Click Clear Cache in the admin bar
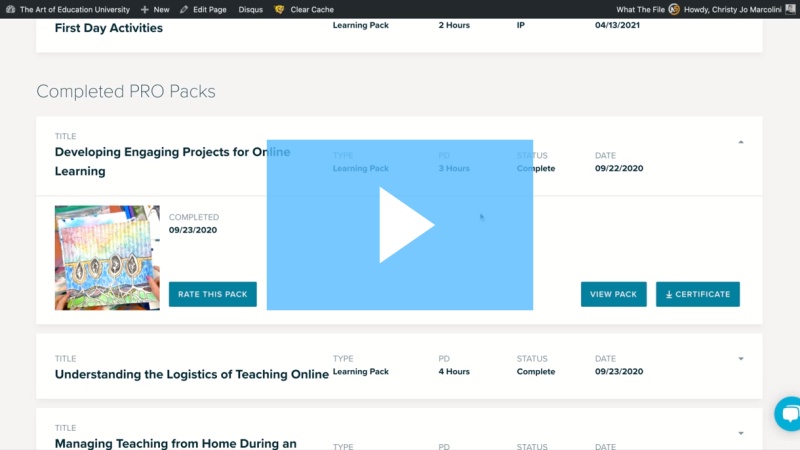This screenshot has width=800, height=450. click(312, 9)
